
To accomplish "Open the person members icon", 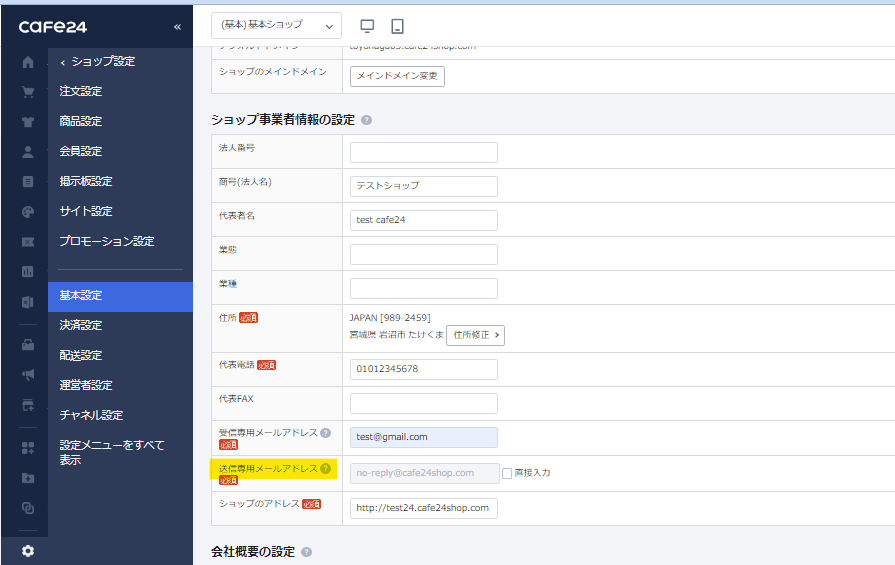I will [27, 152].
